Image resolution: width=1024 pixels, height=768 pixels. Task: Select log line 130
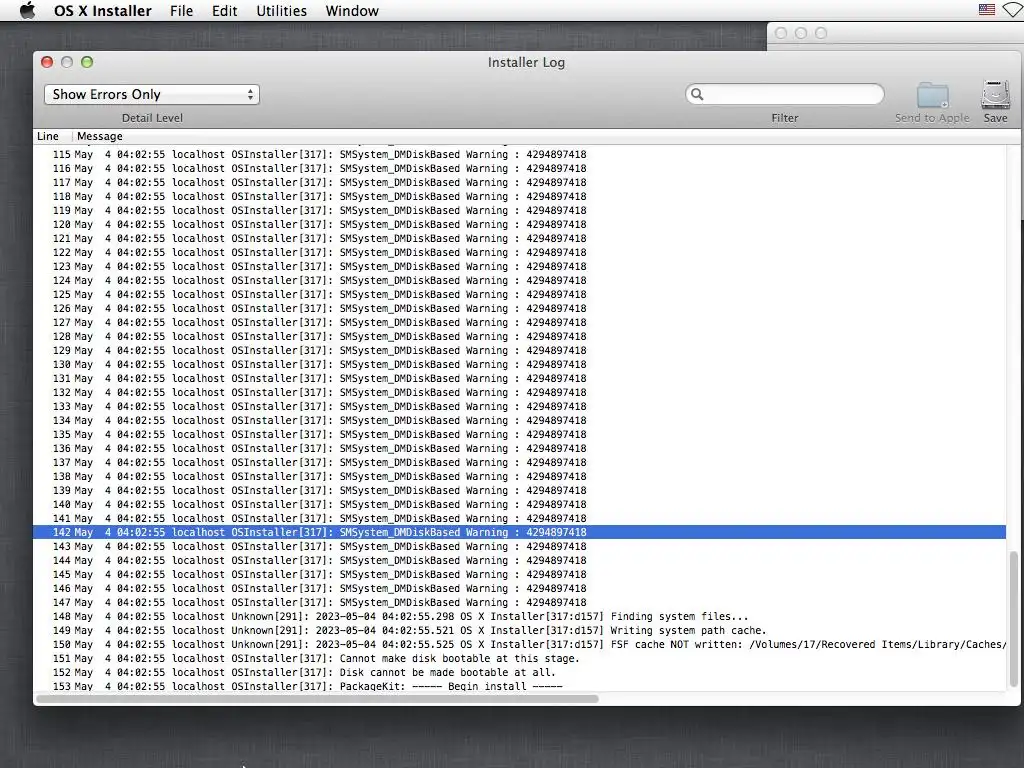coord(519,364)
